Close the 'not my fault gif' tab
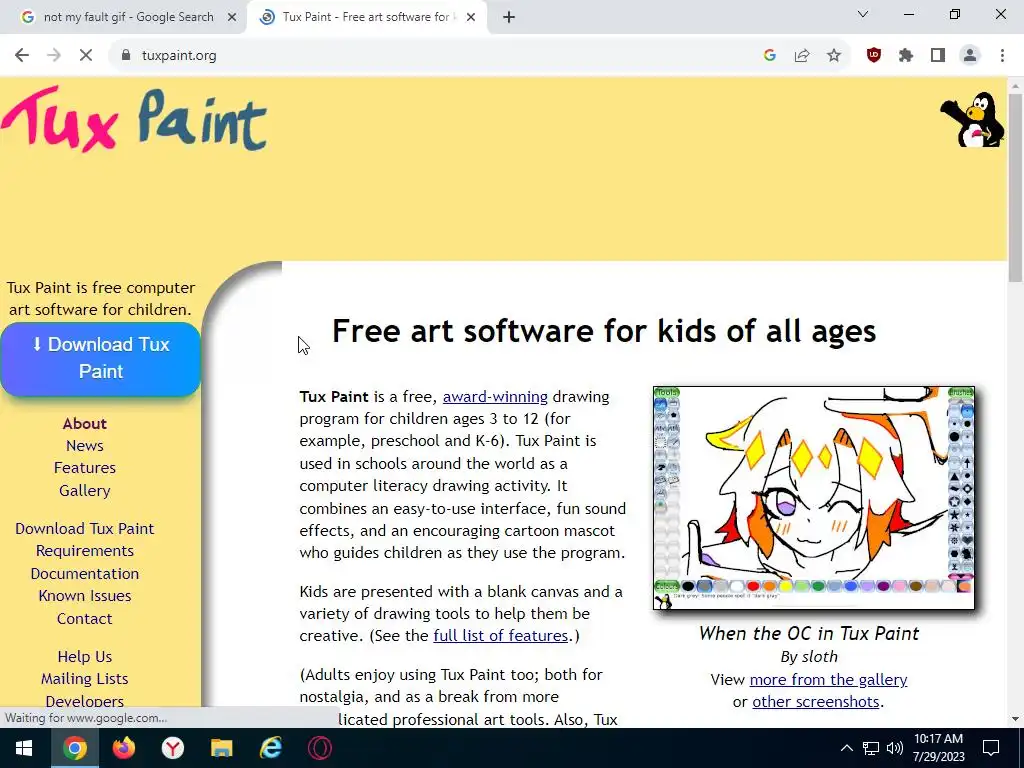 click(x=232, y=18)
